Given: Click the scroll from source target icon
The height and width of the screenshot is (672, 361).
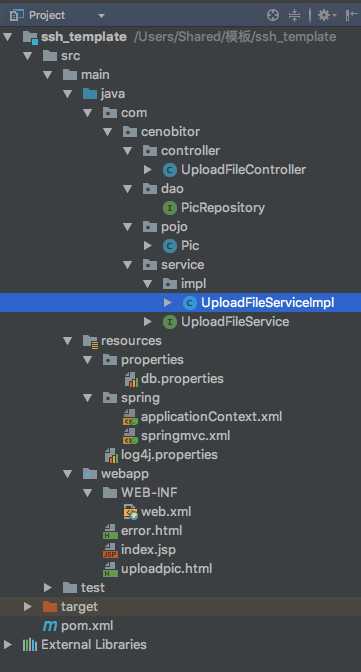Looking at the screenshot, I should pos(273,16).
